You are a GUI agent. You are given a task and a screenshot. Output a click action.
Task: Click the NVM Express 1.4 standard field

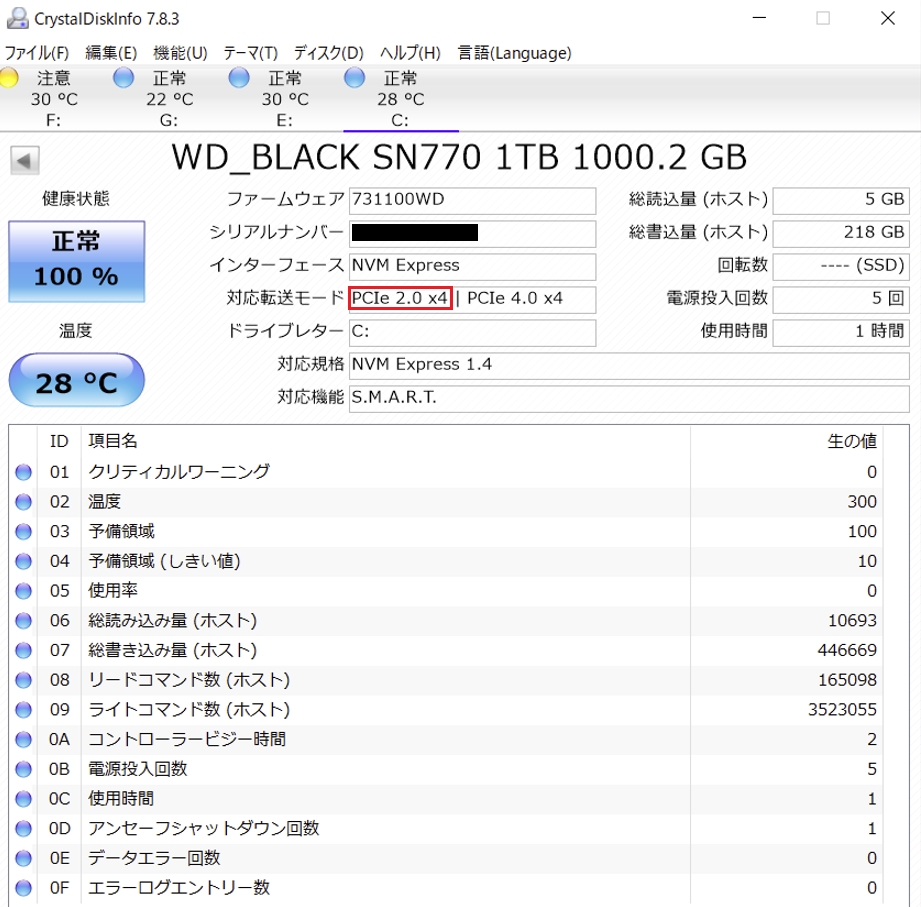(x=629, y=365)
